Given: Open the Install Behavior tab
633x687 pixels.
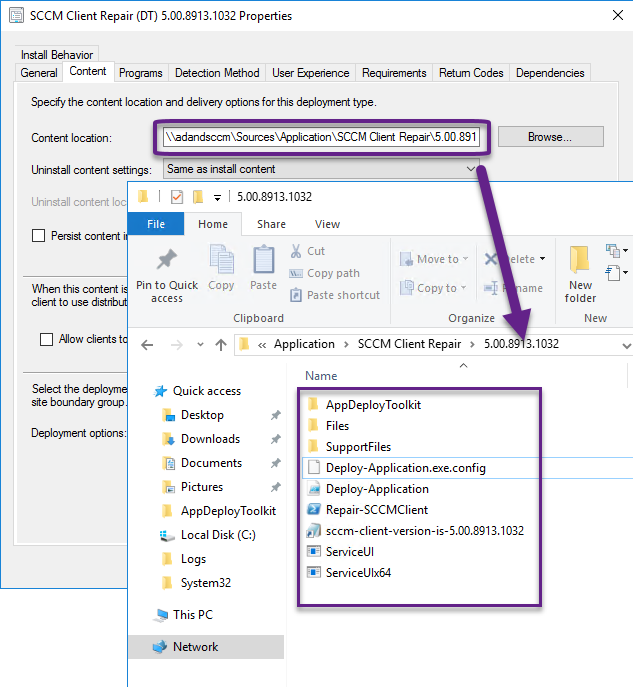Looking at the screenshot, I should pyautogui.click(x=57, y=54).
